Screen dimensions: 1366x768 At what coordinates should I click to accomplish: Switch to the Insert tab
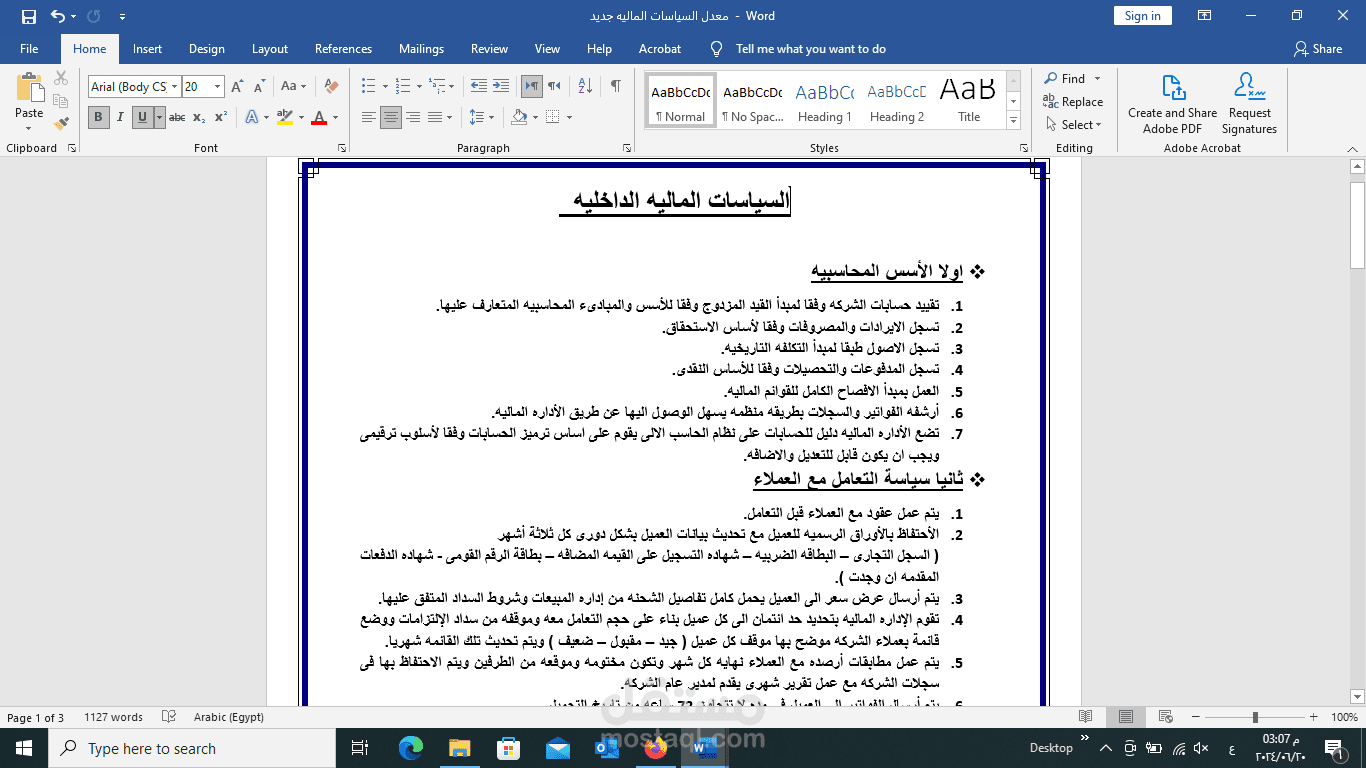pos(147,49)
